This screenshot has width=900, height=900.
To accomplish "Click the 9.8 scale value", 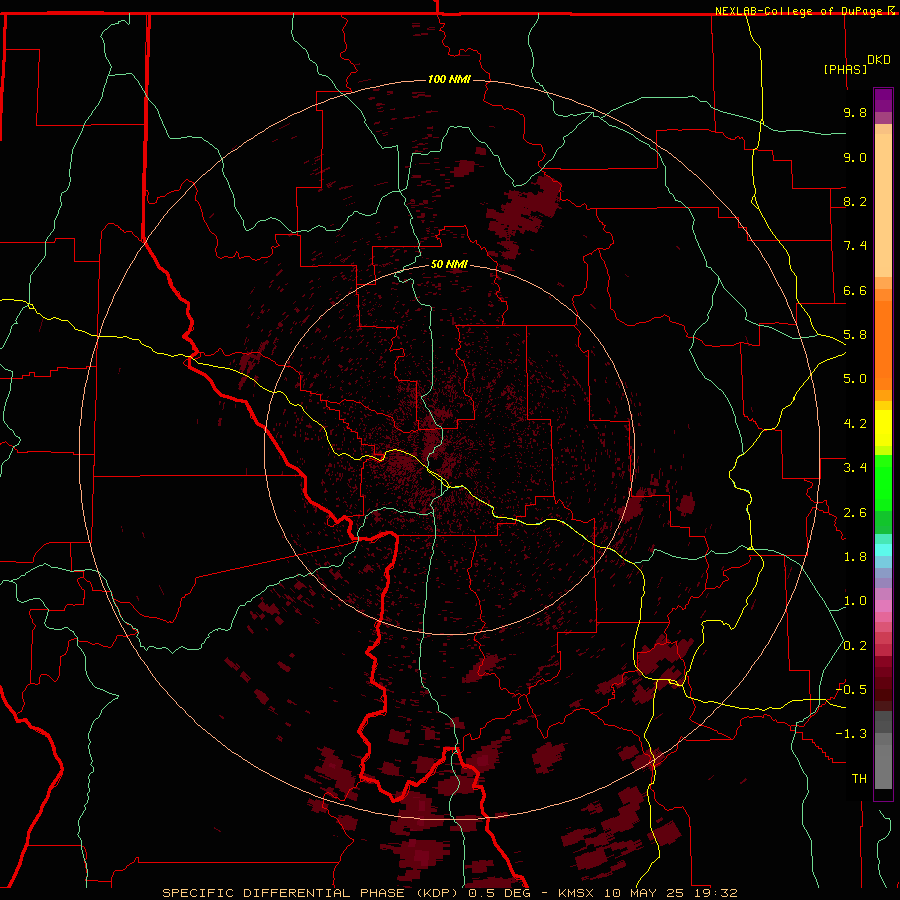I will tap(855, 112).
